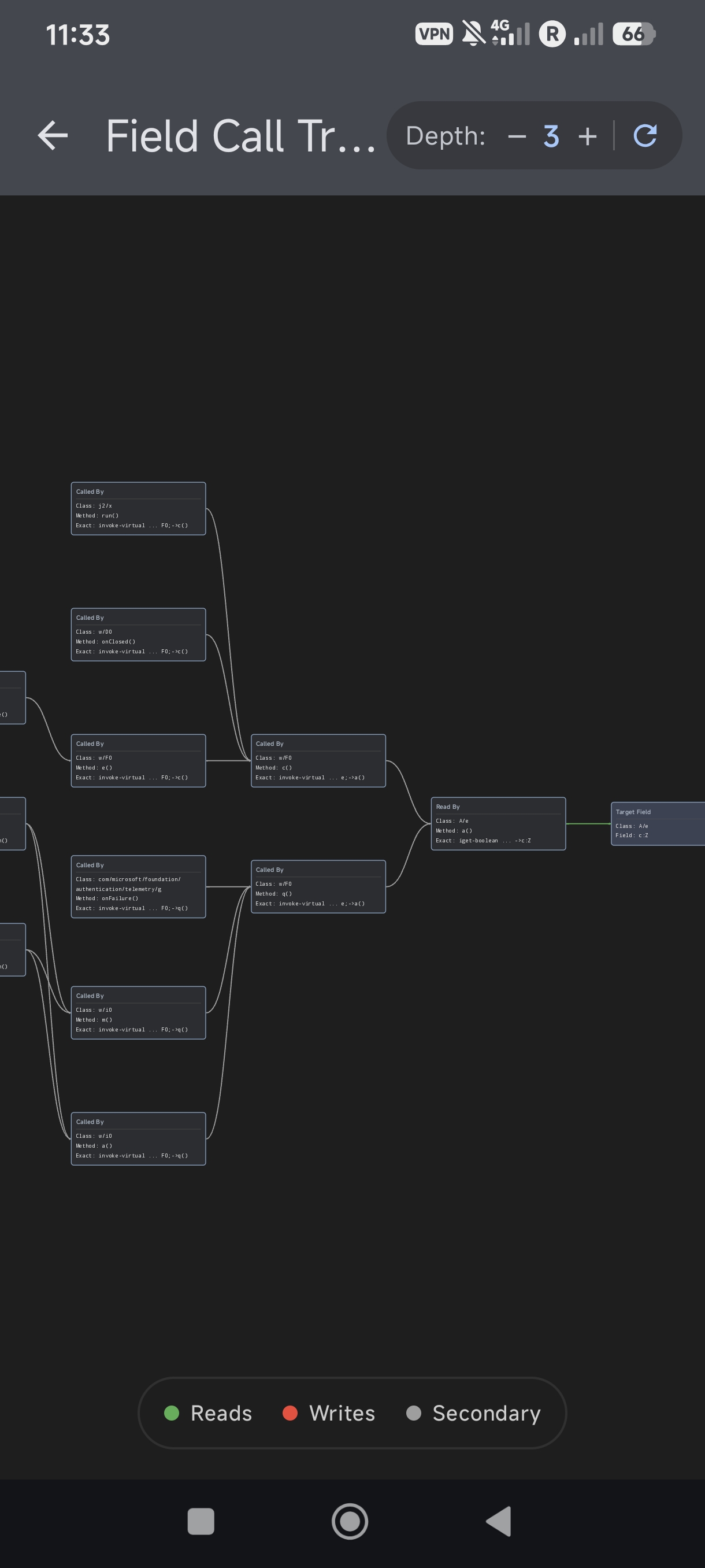
Task: Select Called By node w/F0 q()
Action: point(318,886)
